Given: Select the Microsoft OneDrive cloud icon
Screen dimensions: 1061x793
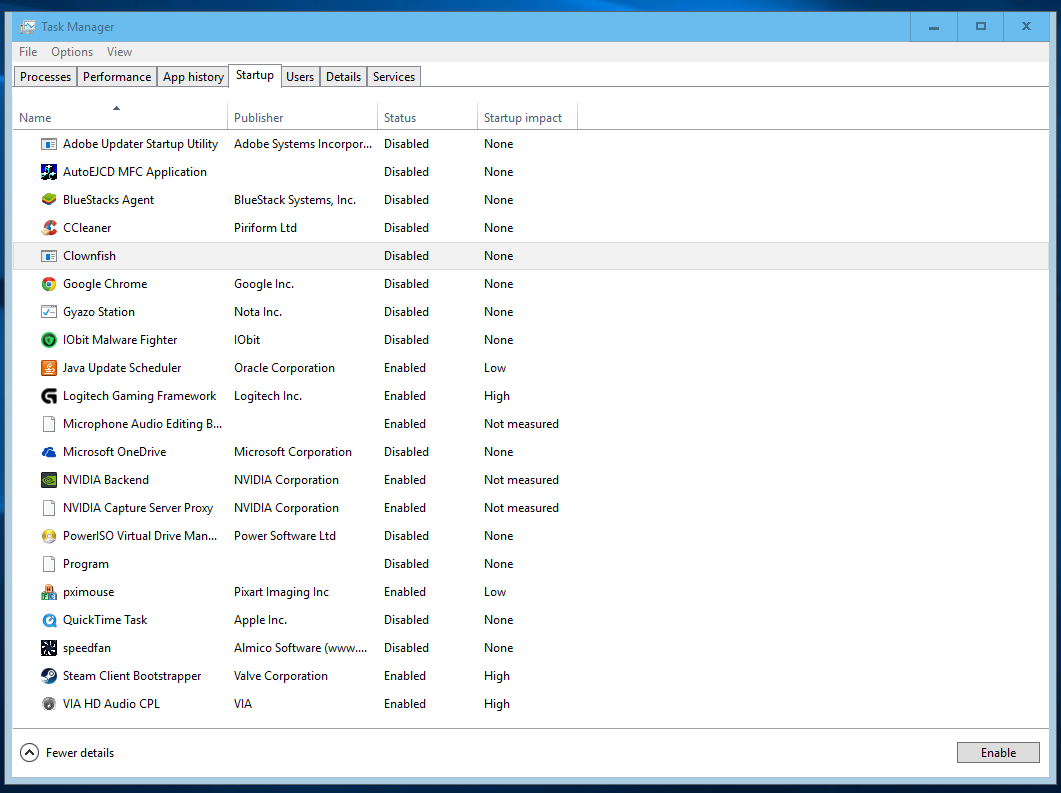Looking at the screenshot, I should click(x=49, y=452).
